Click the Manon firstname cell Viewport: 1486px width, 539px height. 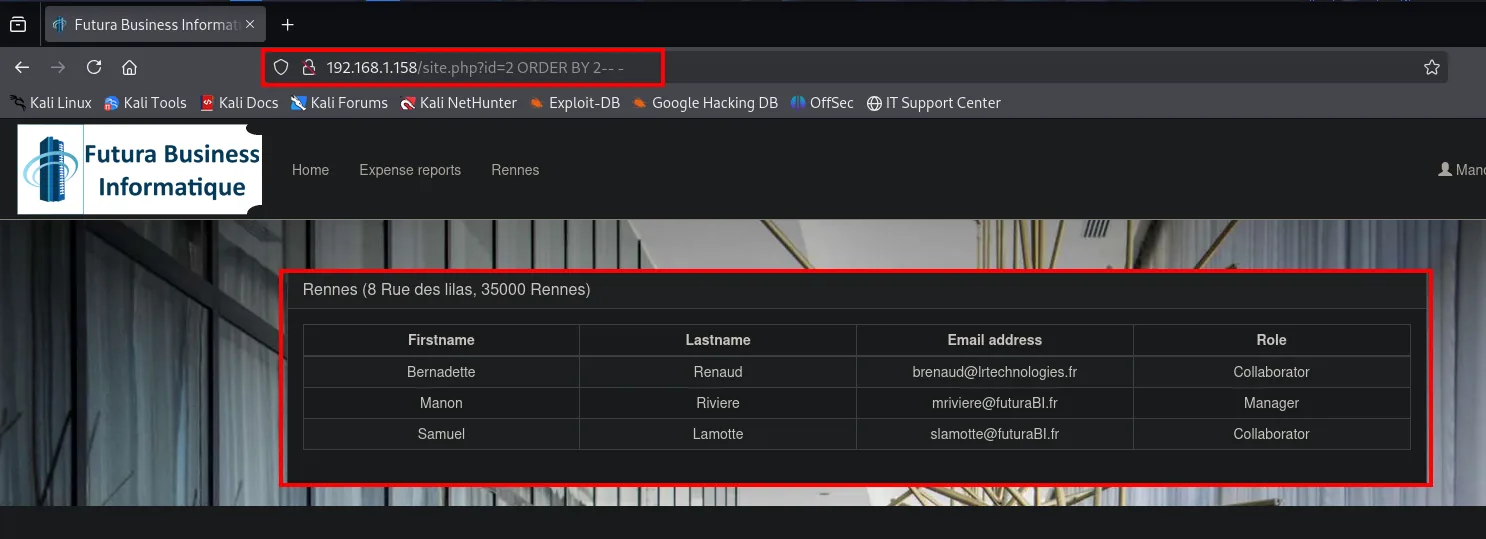(x=441, y=403)
